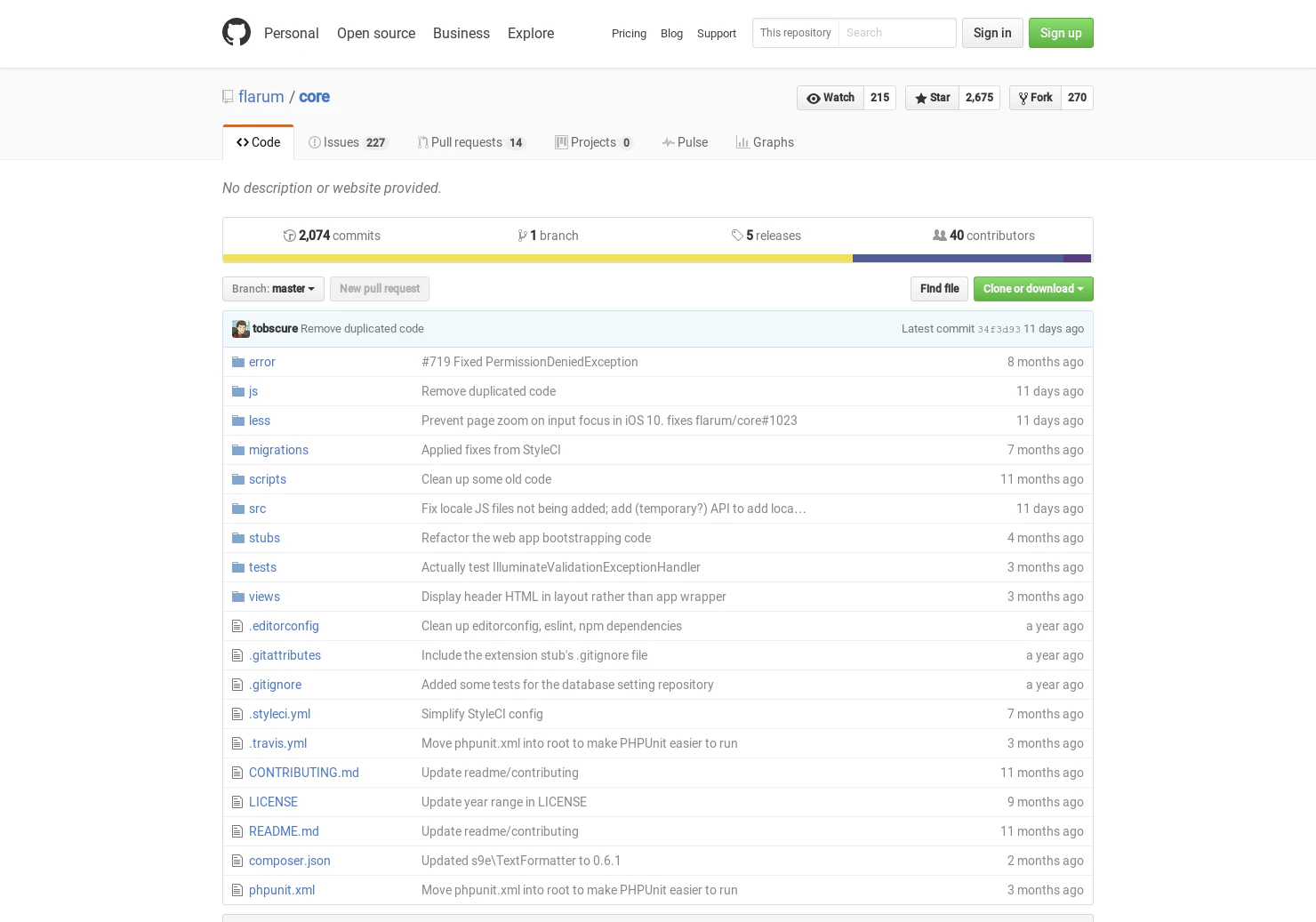Click the file icon for .gitattributes
Image resolution: width=1316 pixels, height=922 pixels.
coord(237,655)
